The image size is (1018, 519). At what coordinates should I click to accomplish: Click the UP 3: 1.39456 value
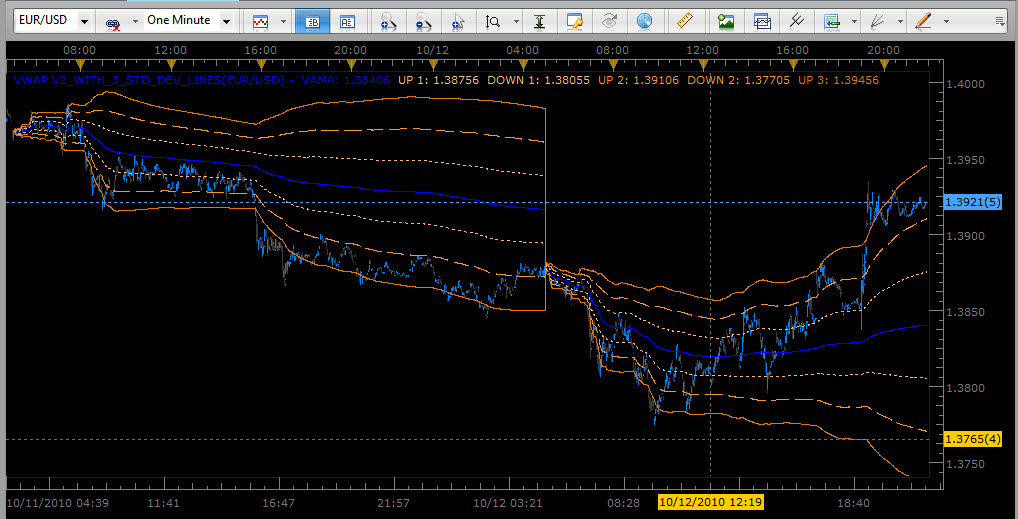(x=838, y=81)
